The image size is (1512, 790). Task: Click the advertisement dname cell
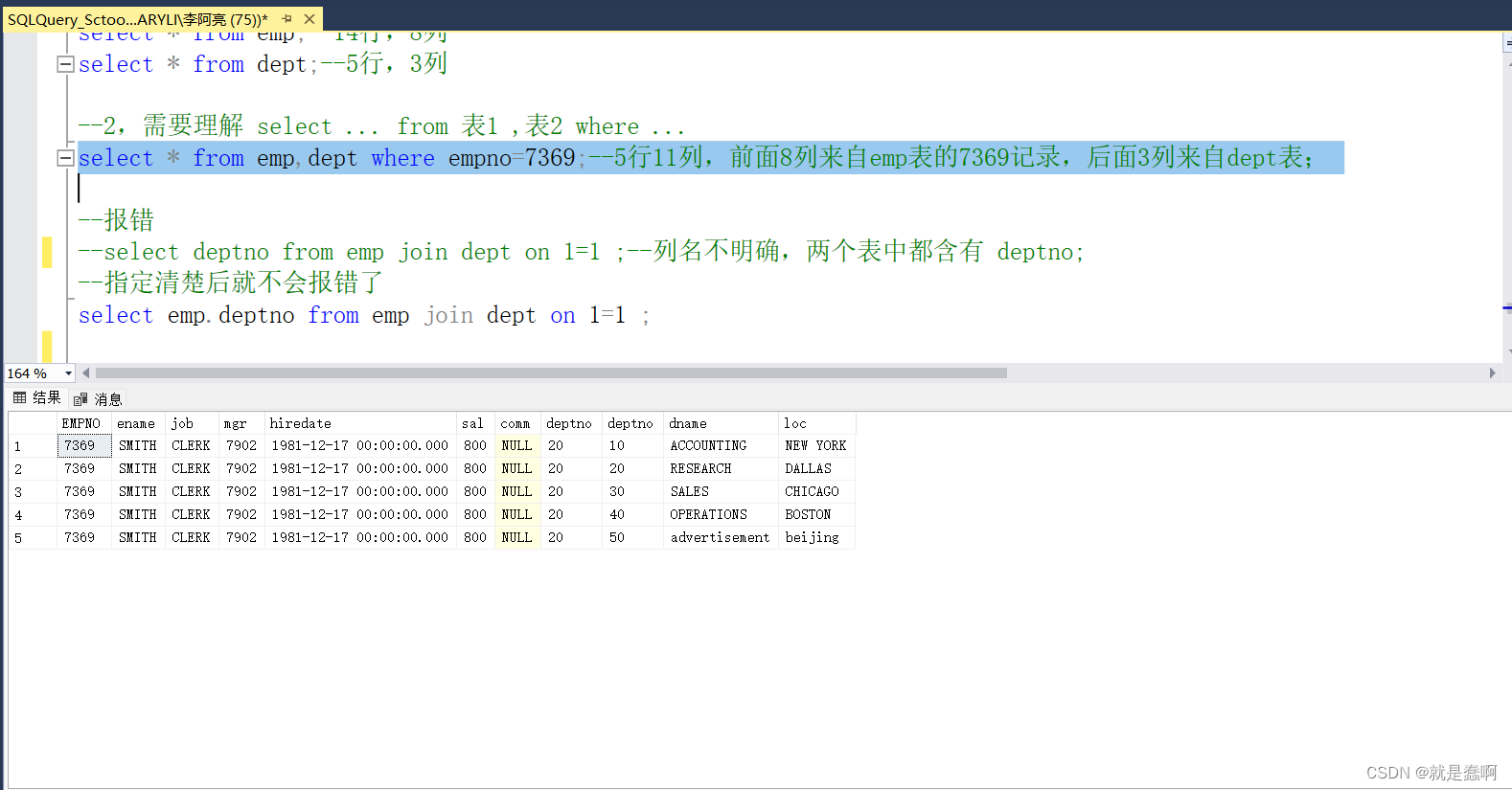click(x=720, y=538)
